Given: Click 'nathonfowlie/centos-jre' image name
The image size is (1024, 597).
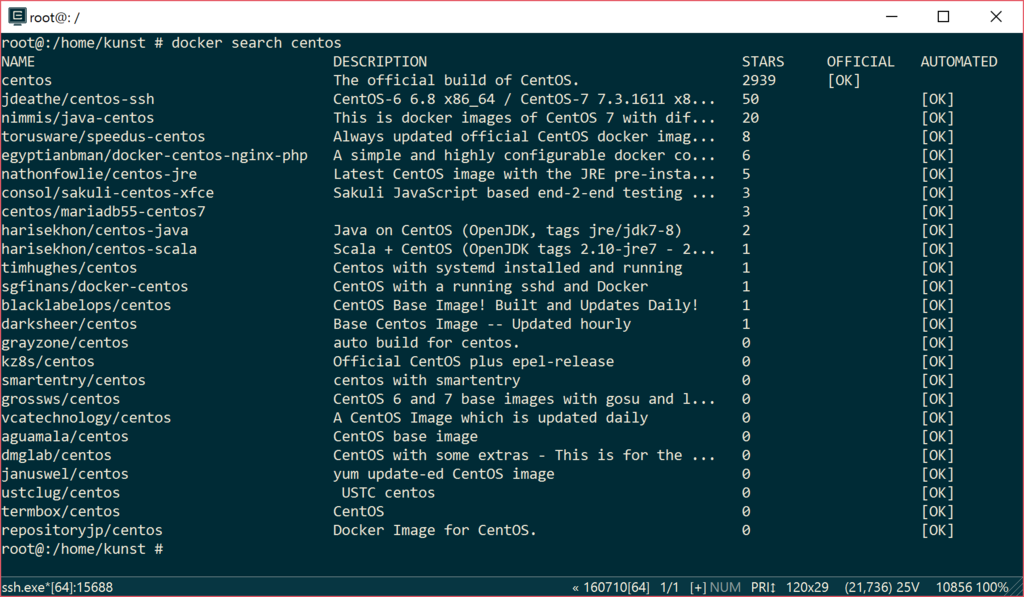Looking at the screenshot, I should point(99,174).
